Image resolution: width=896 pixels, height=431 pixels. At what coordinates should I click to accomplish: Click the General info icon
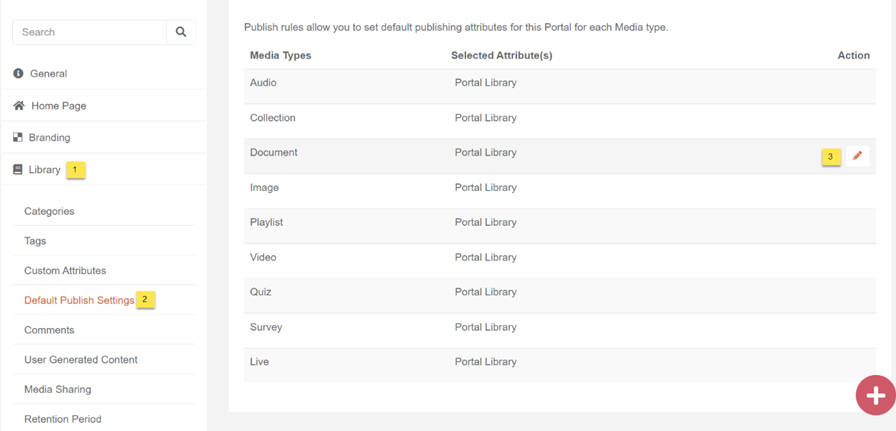18,73
